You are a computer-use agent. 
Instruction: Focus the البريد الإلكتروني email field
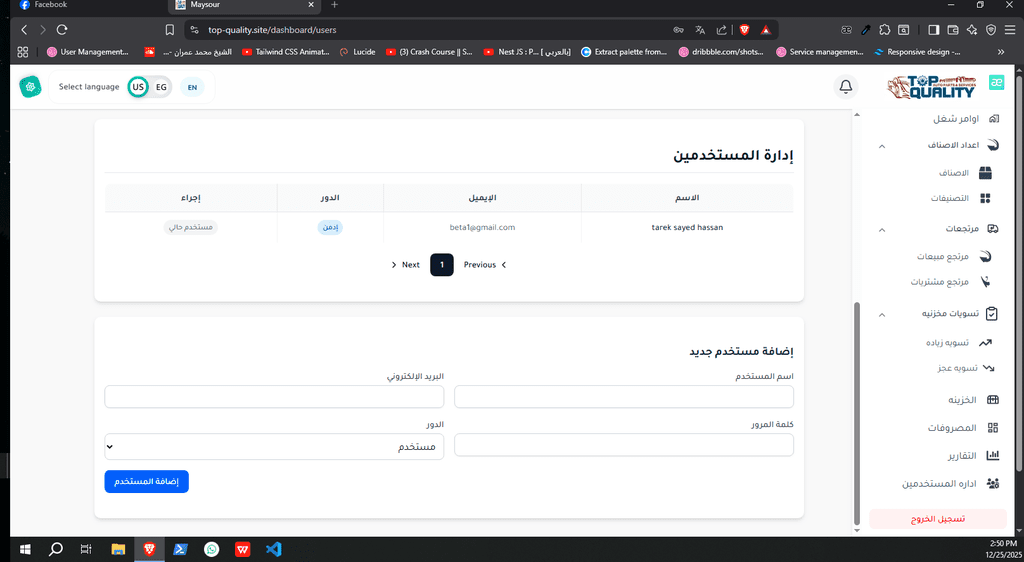[274, 397]
